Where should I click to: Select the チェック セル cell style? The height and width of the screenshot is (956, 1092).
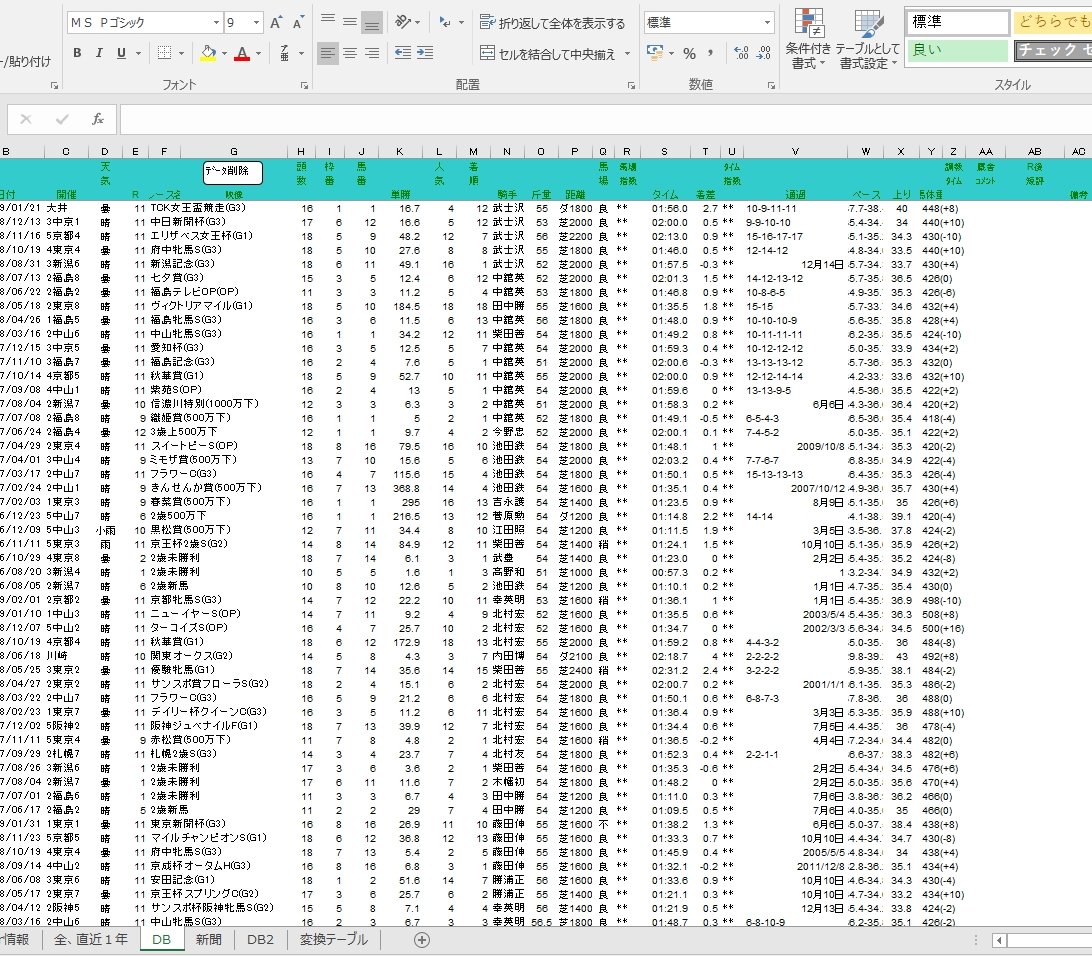pyautogui.click(x=1053, y=50)
